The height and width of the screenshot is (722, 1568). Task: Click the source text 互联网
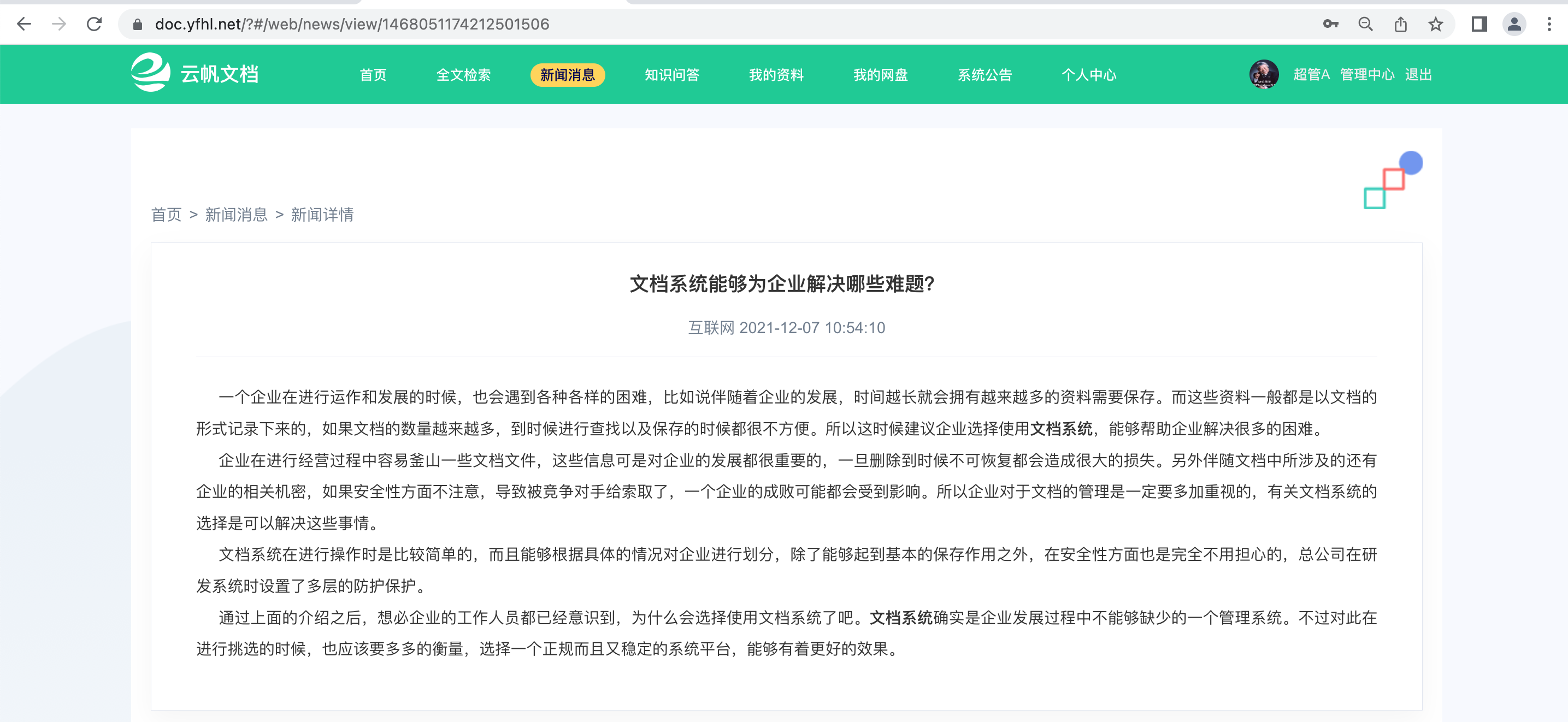click(x=711, y=328)
